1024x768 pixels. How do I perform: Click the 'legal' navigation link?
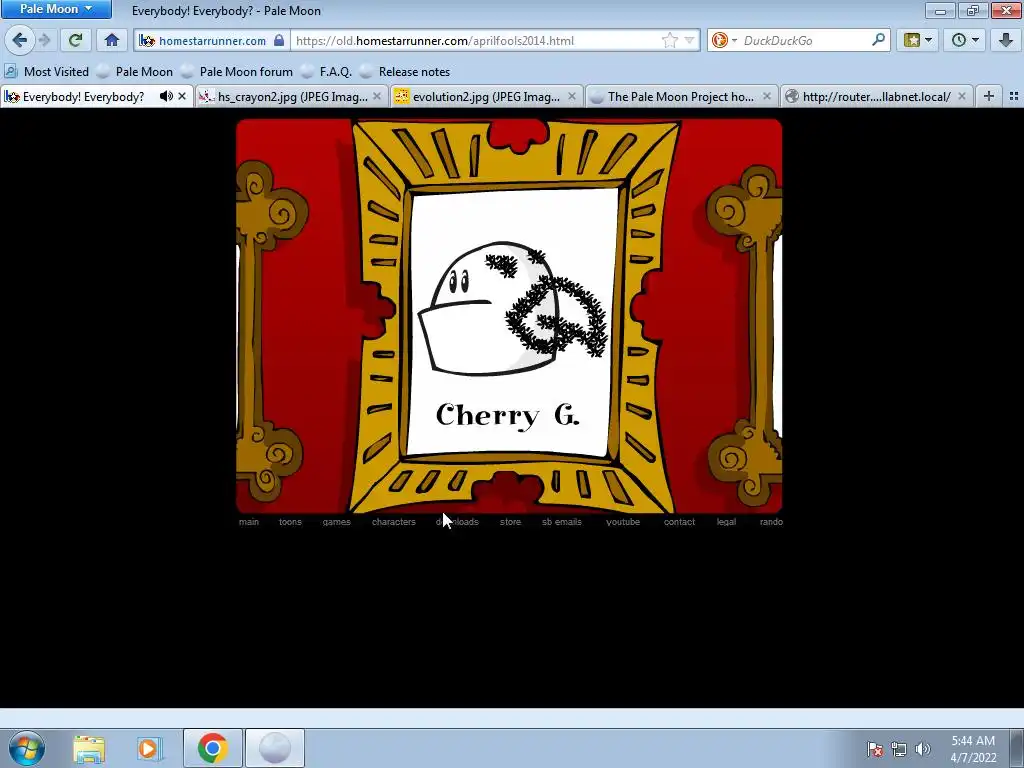[726, 522]
